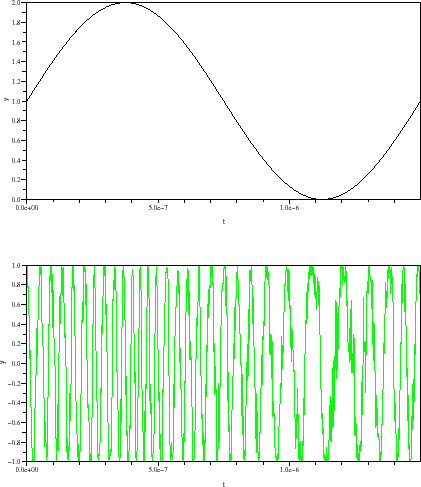The image size is (421, 487).
Task: Select the 5.0e-7 x-axis label of the top plot
Action: [158, 208]
